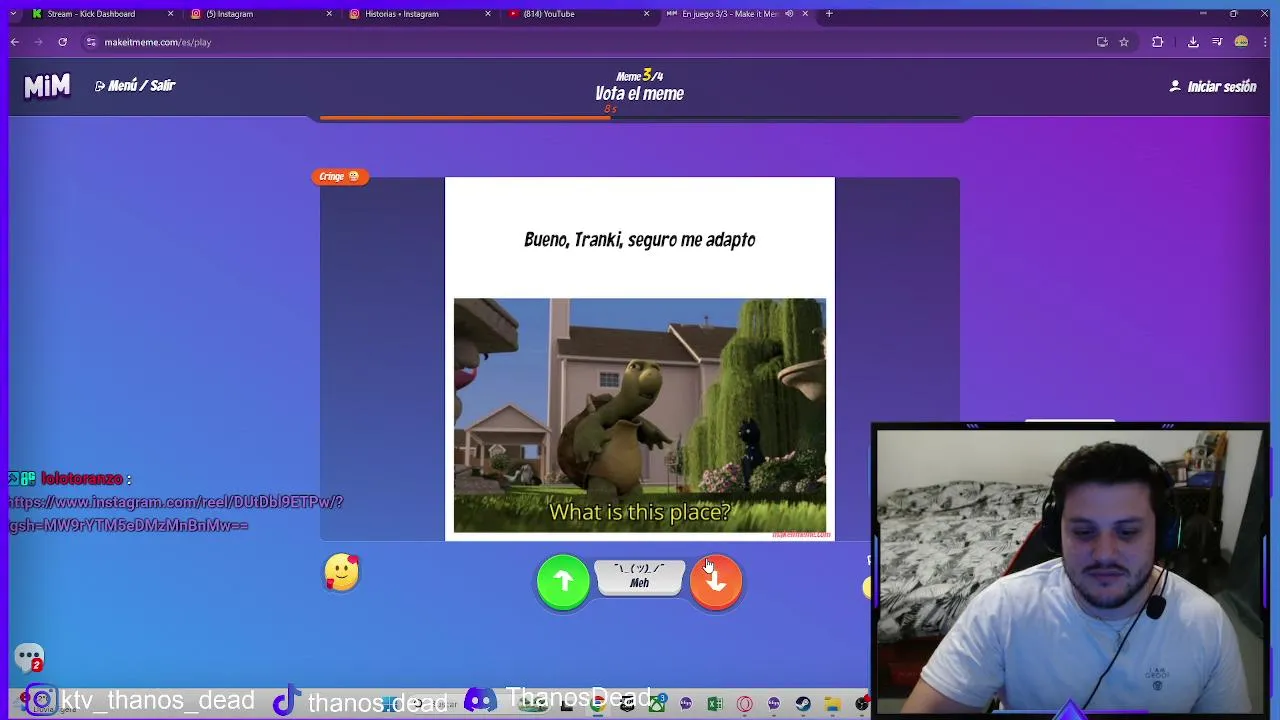This screenshot has height=720, width=1280.
Task: Close the Stream - Kick Dashboard tab
Action: 170,14
